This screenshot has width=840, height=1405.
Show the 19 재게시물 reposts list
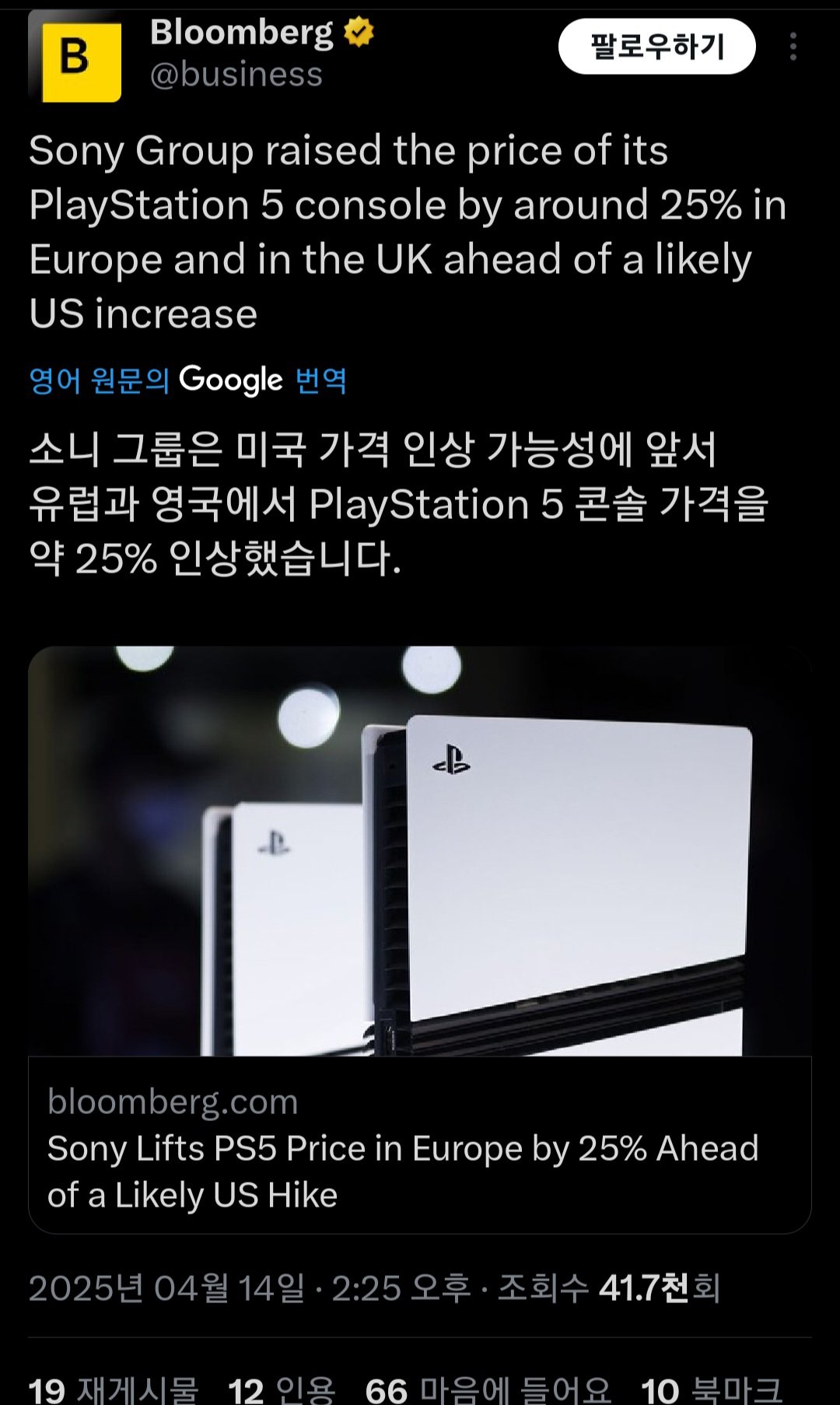click(114, 1389)
